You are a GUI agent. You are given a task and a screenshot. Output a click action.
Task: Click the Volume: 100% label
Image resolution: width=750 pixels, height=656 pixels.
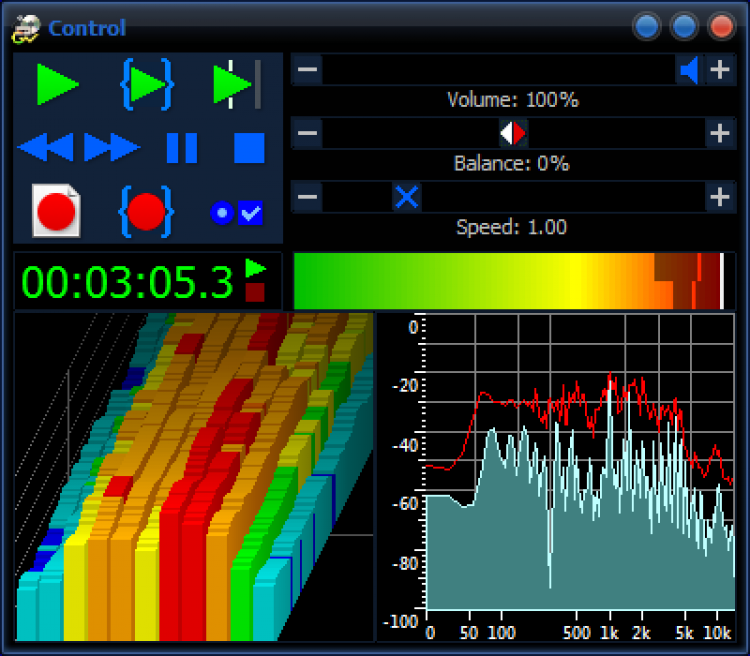coord(513,100)
